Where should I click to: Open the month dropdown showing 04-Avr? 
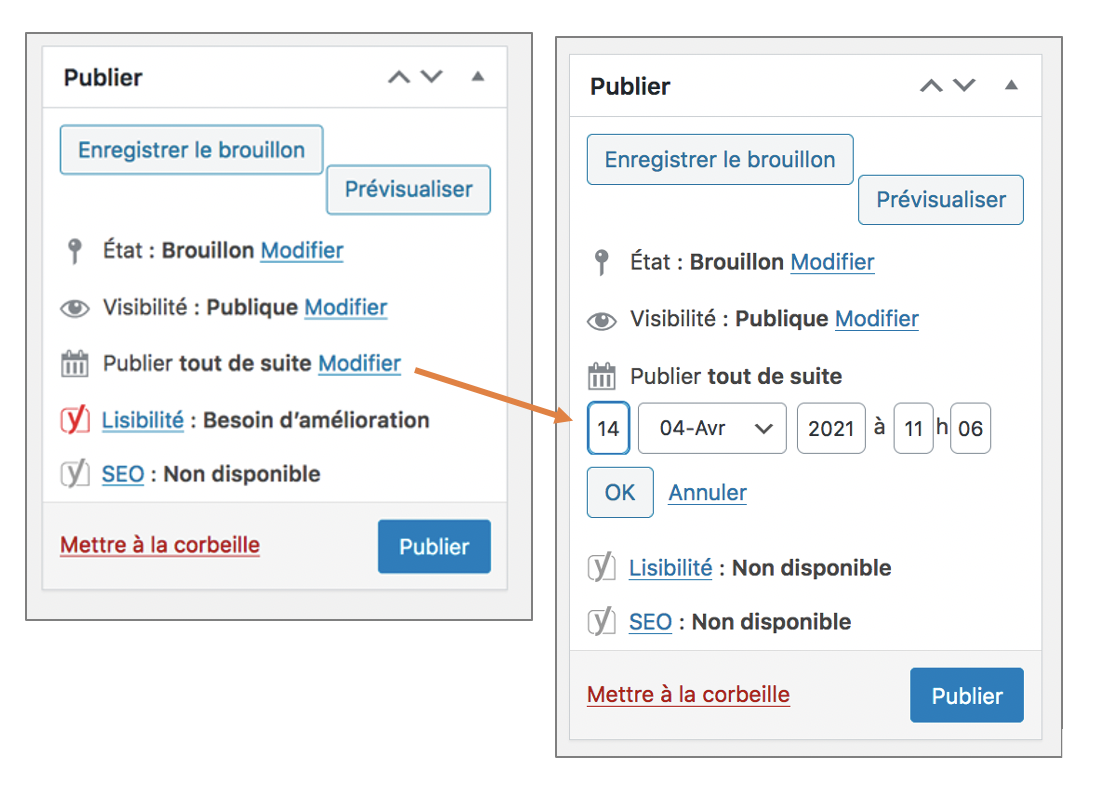(712, 428)
